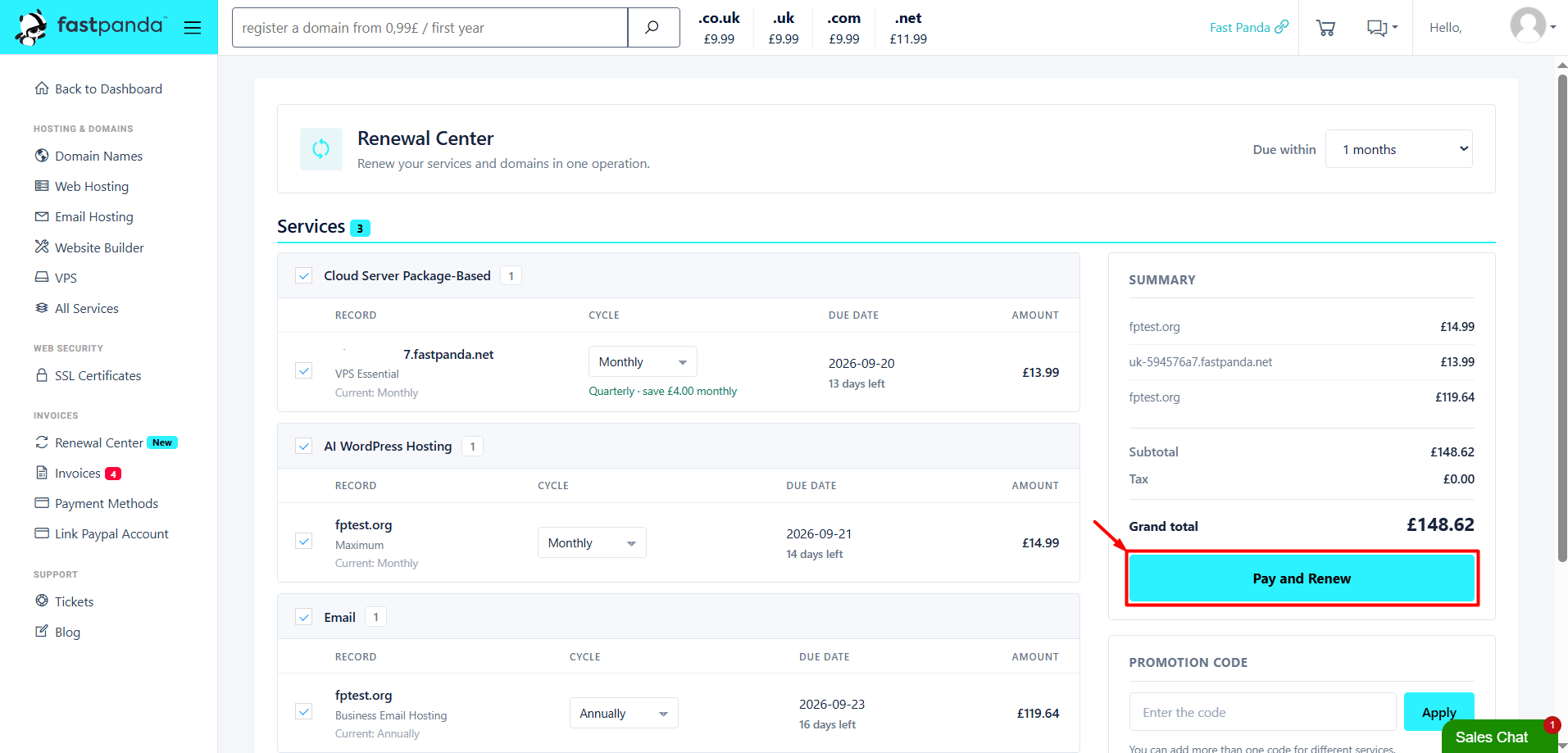Select the .uk £9.99 domain offer
This screenshot has width=1568, height=753.
pyautogui.click(x=784, y=28)
